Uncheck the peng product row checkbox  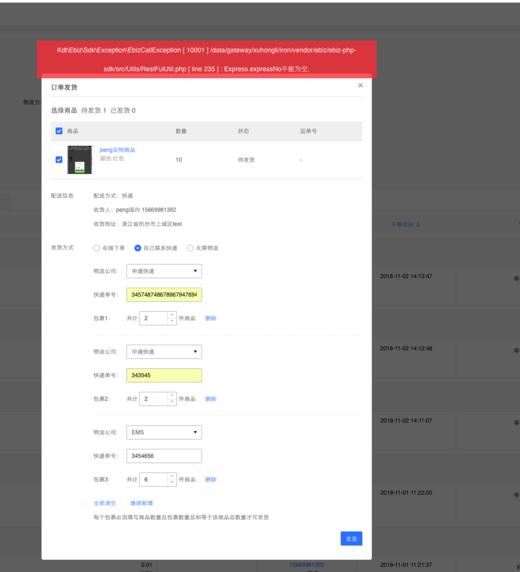click(59, 159)
